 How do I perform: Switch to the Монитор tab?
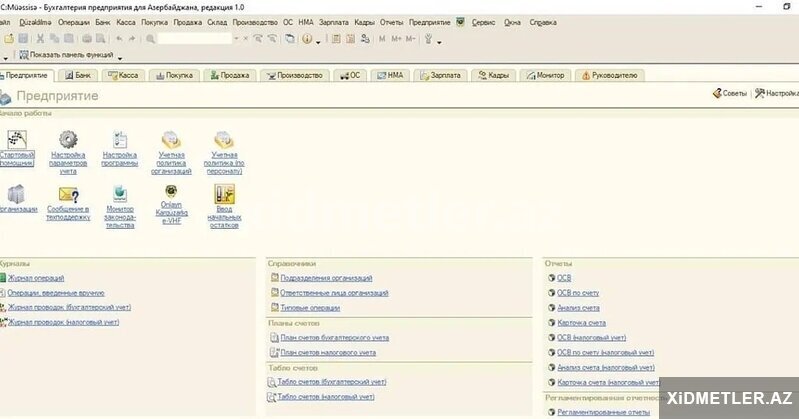(x=545, y=75)
